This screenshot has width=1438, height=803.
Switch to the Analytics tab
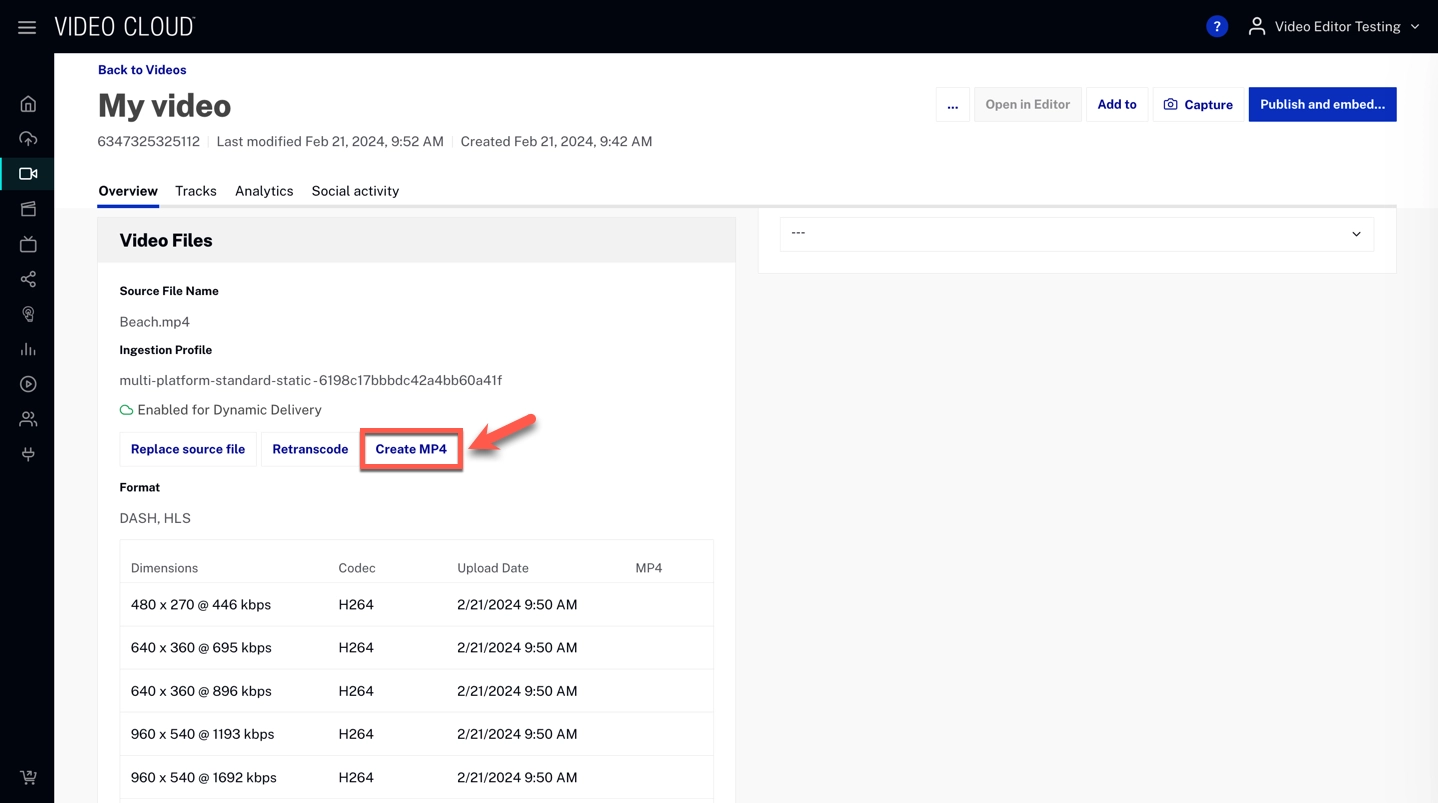point(264,191)
